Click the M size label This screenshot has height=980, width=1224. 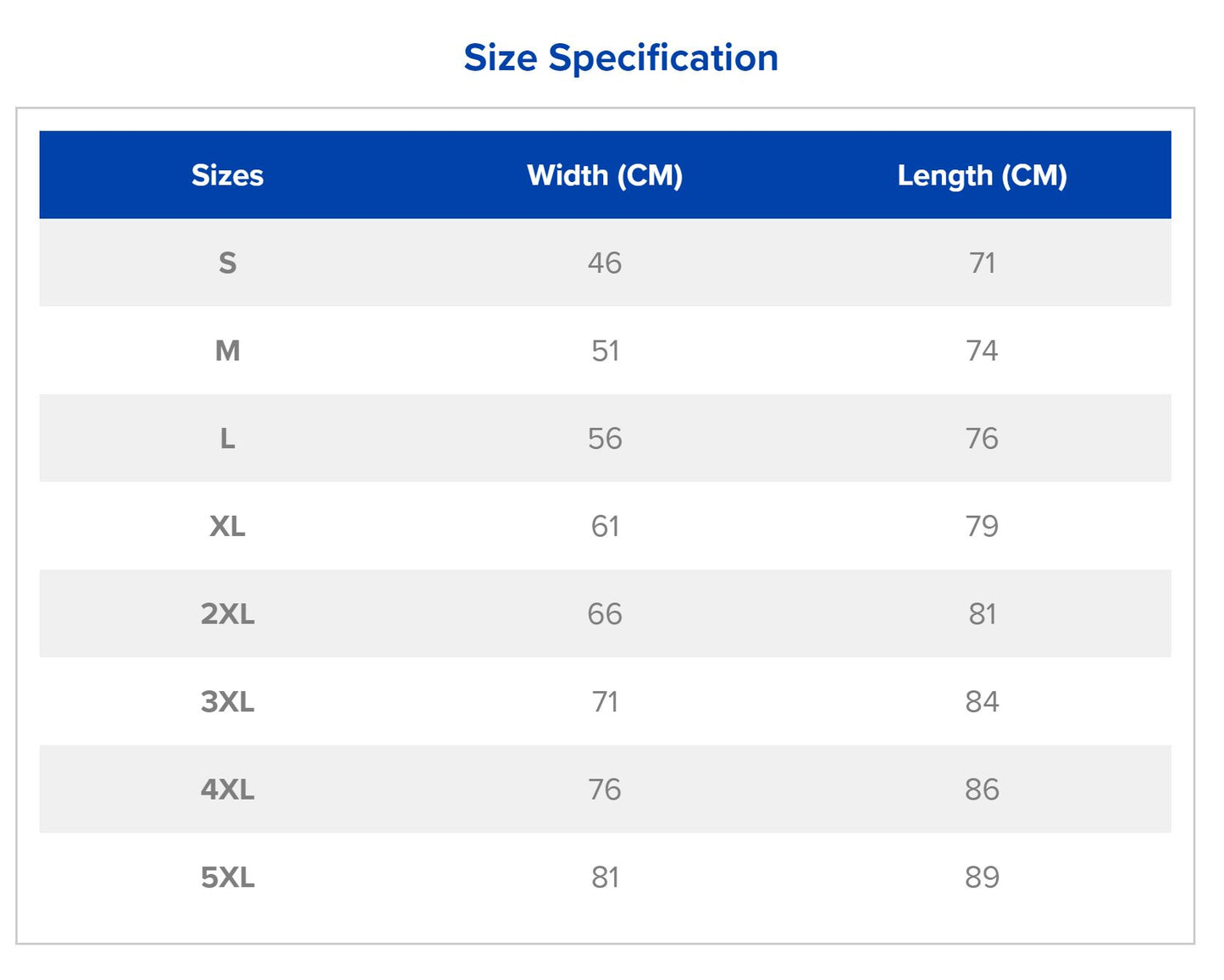click(227, 351)
